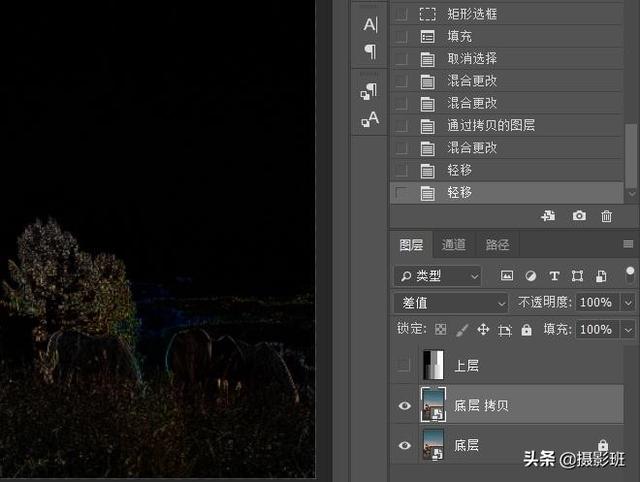Image resolution: width=640 pixels, height=482 pixels.
Task: Select the 上层 layer
Action: (507, 364)
